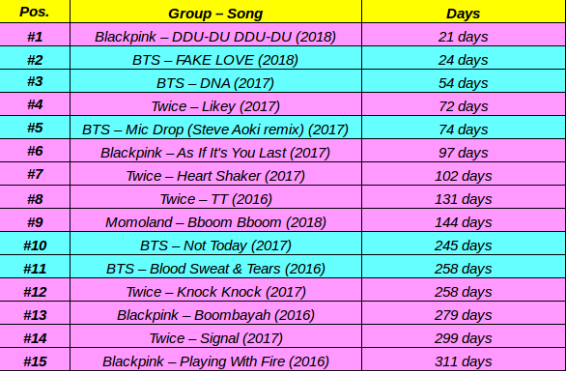Image resolution: width=566 pixels, height=371 pixels.
Task: Select the Twice – Heart Shaker cell
Action: pyautogui.click(x=215, y=174)
